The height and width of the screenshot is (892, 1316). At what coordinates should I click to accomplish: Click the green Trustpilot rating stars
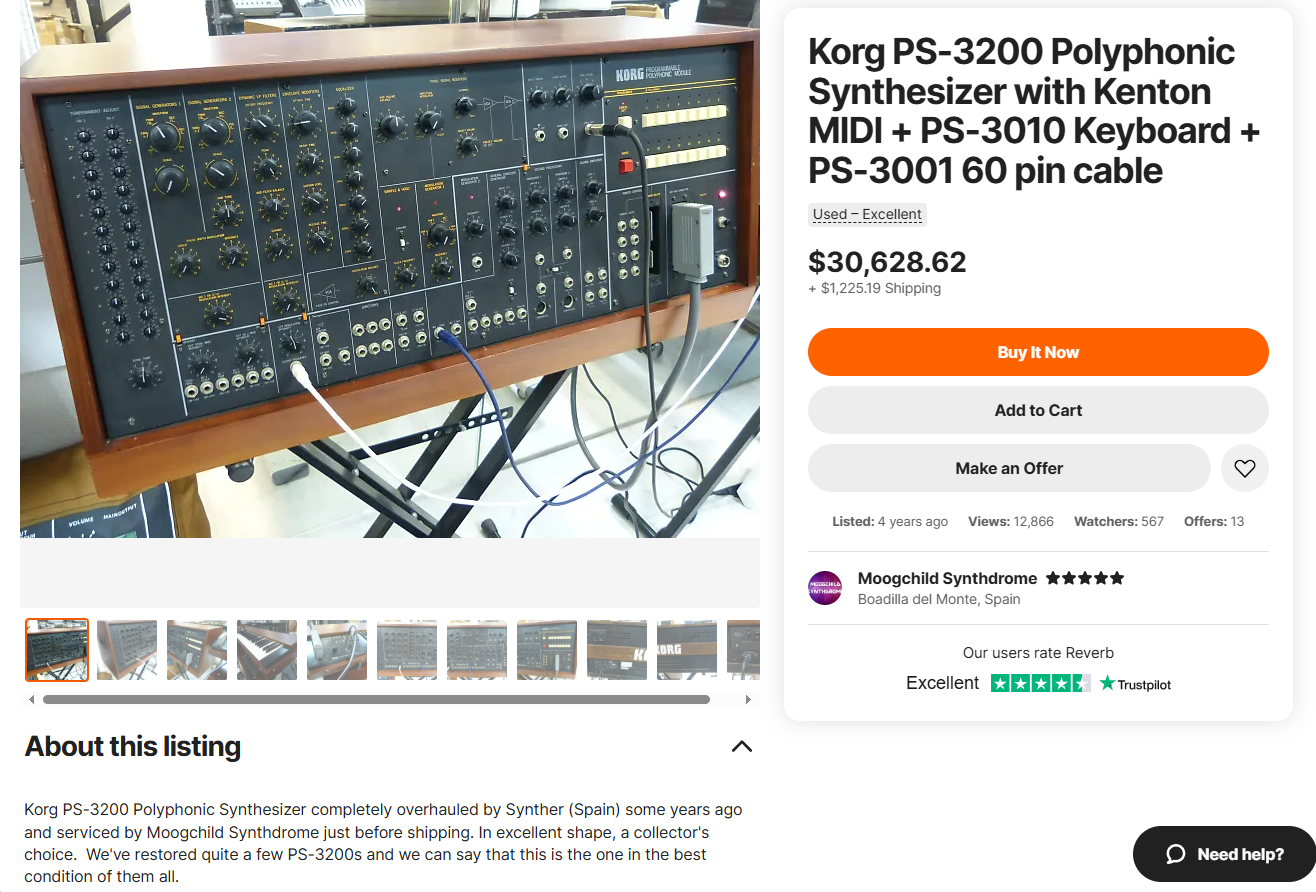[x=1040, y=684]
